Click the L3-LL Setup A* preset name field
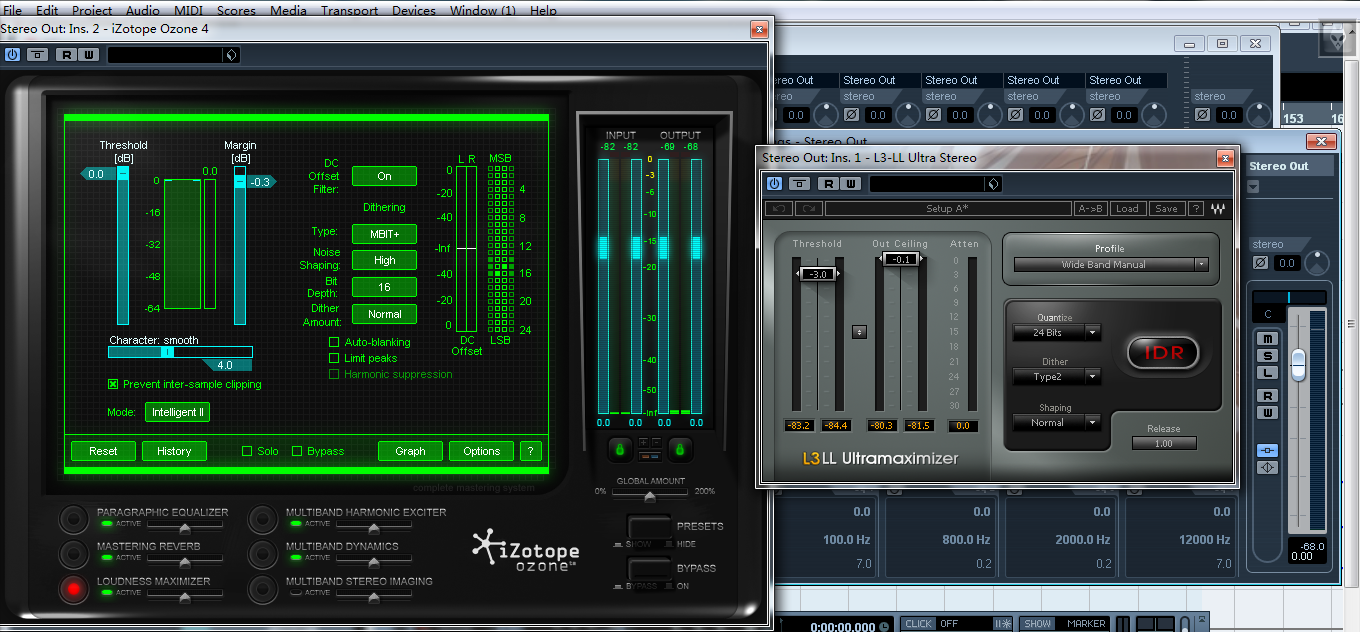The image size is (1360, 632). [x=948, y=209]
